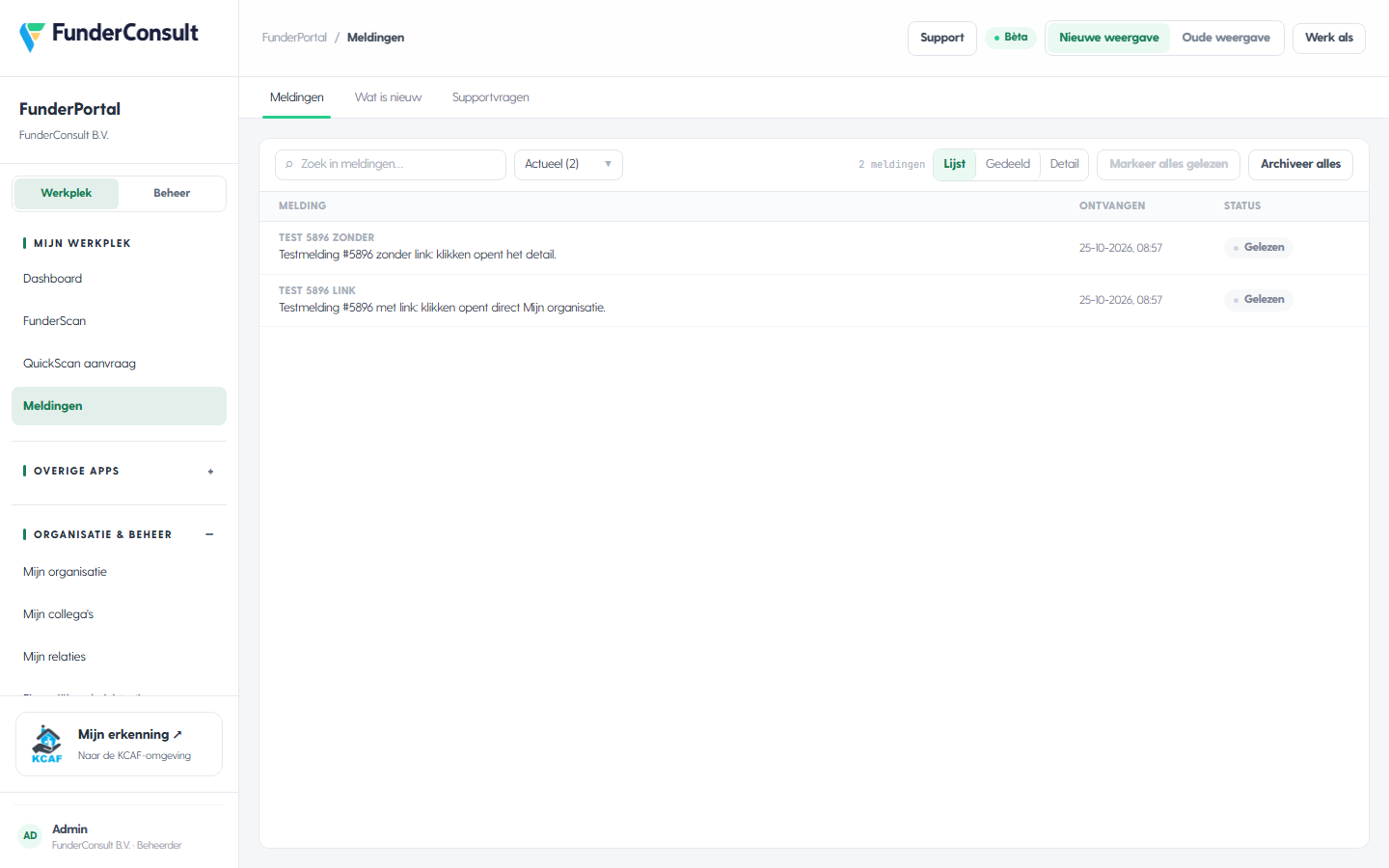Image resolution: width=1389 pixels, height=868 pixels.
Task: Click the Admin user name
Action: [69, 829]
